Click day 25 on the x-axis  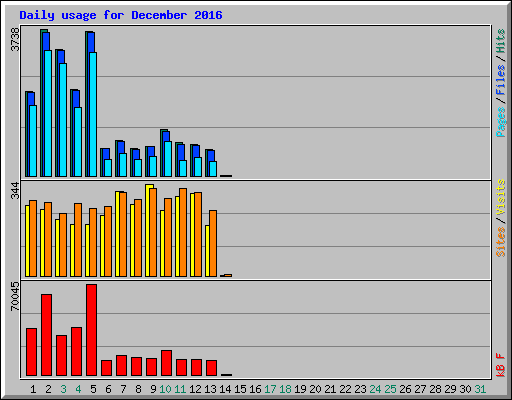(390, 389)
